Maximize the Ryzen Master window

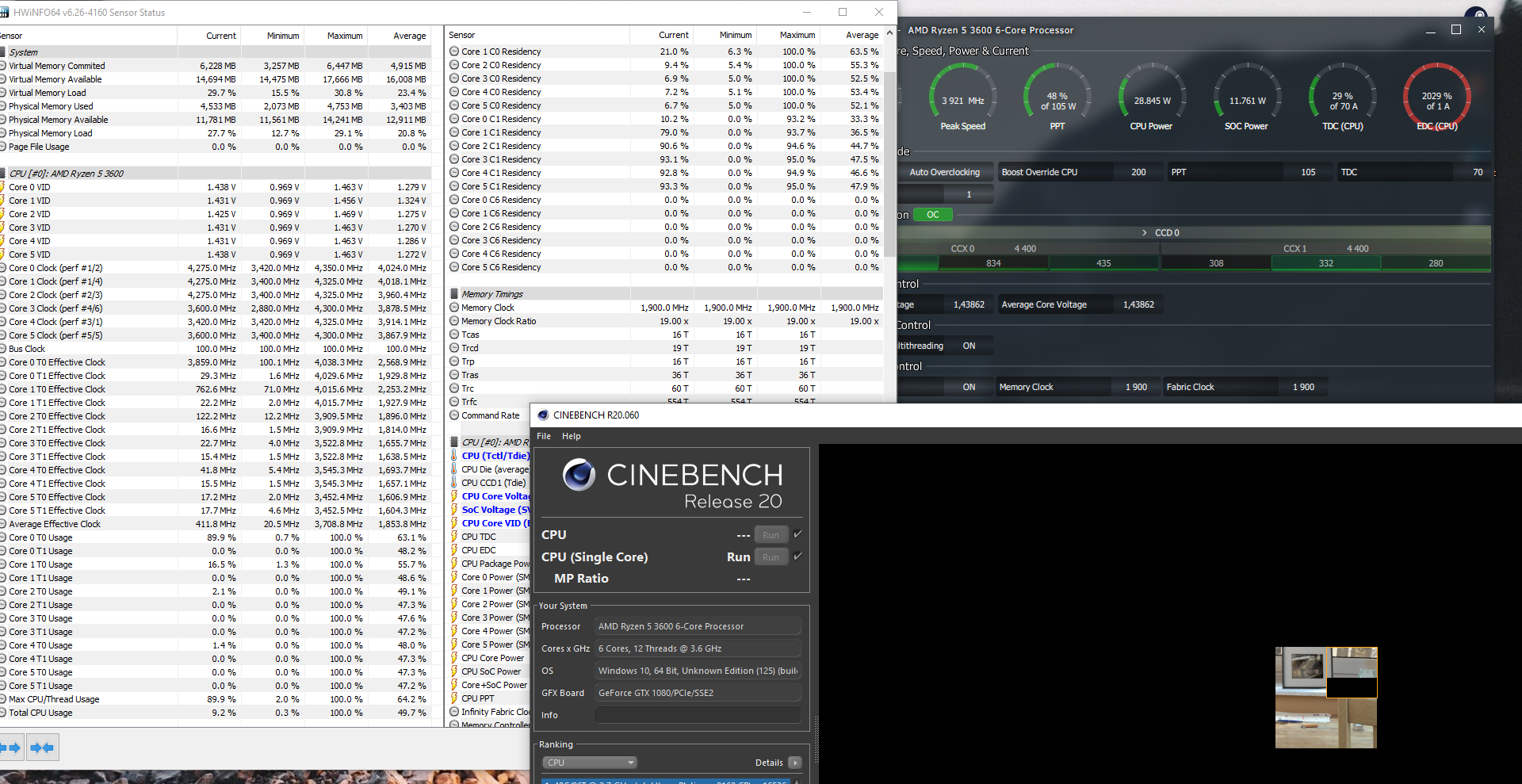1456,29
